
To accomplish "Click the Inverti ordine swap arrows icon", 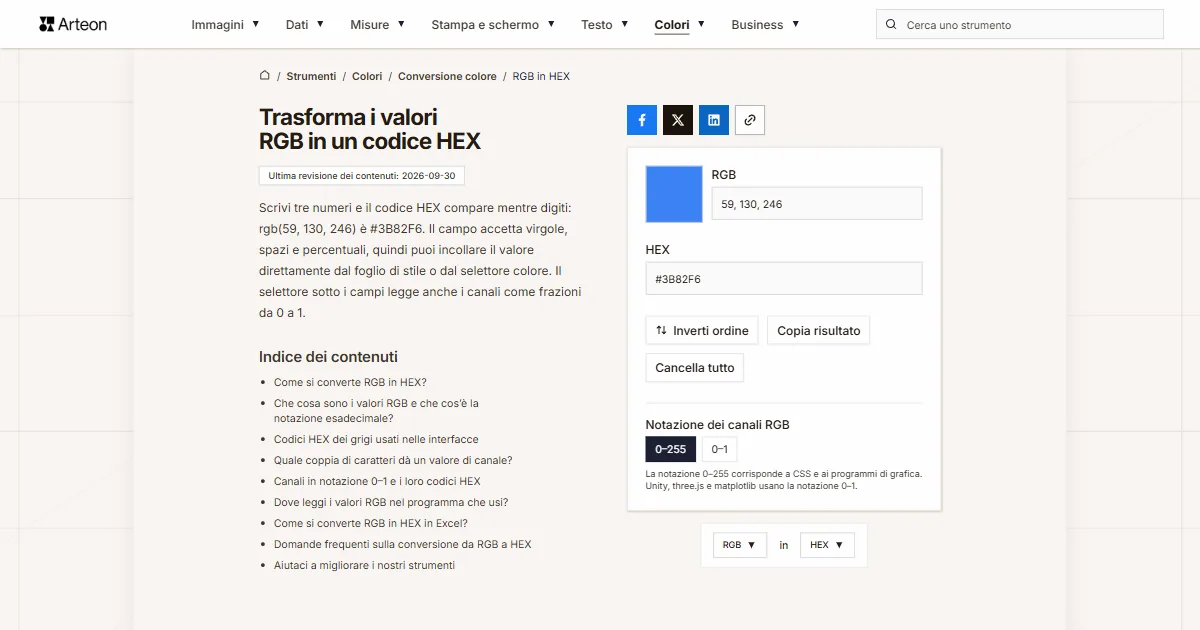I will (661, 331).
